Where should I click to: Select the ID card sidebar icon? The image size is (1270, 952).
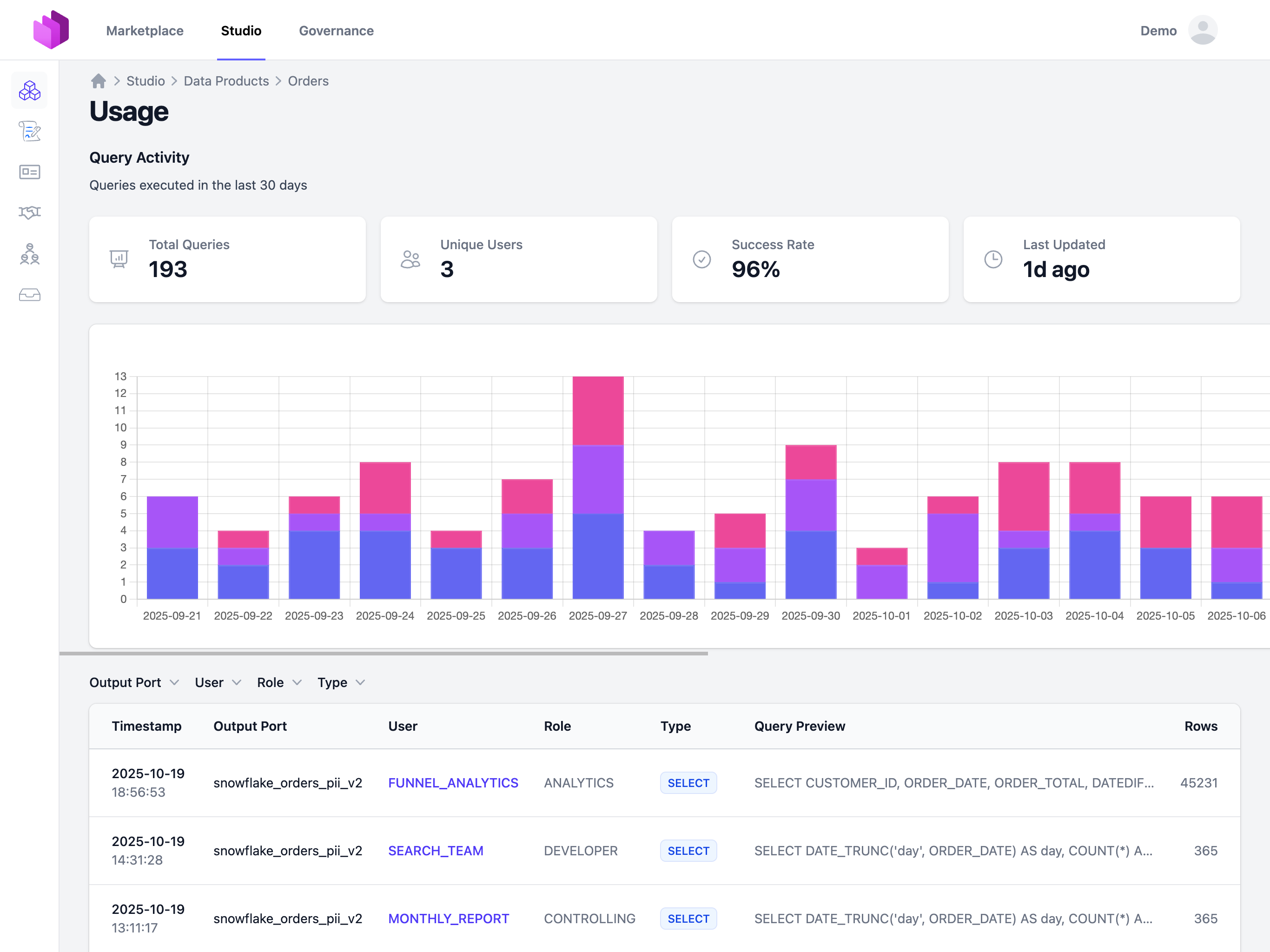[x=29, y=172]
